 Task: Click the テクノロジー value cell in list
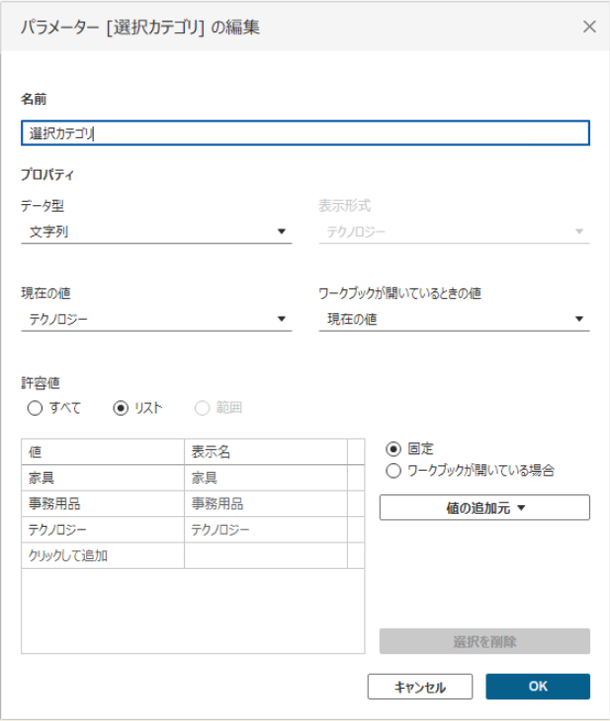click(102, 530)
